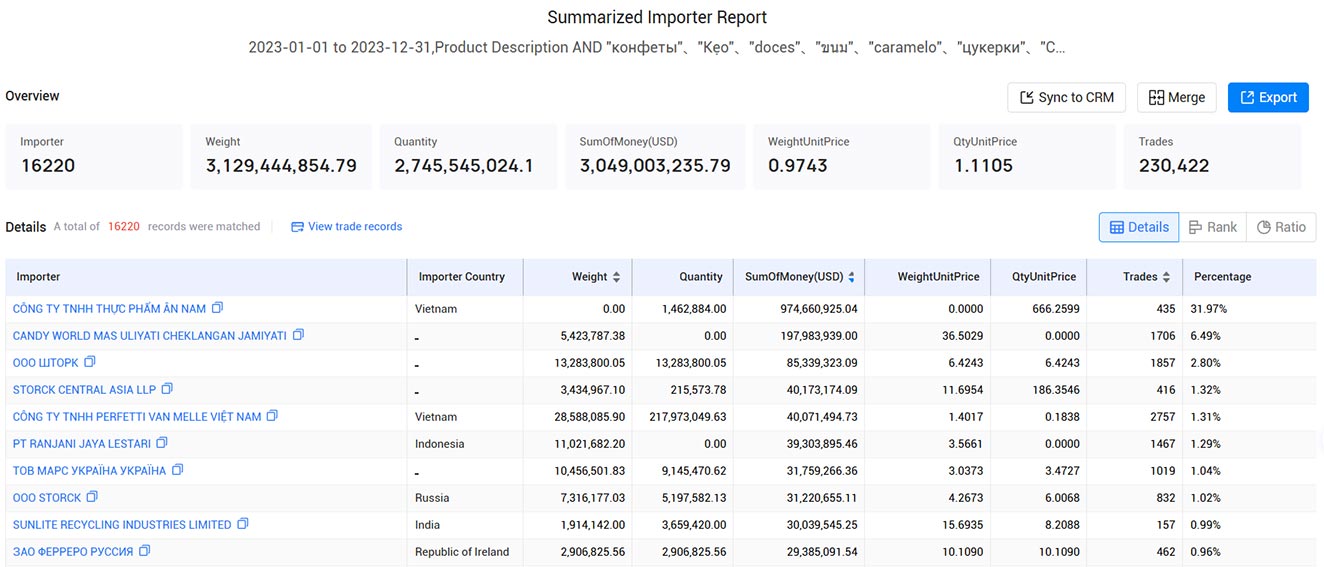Sort table by Trades column arrows
Screen dimensions: 1324x567
point(1167,277)
